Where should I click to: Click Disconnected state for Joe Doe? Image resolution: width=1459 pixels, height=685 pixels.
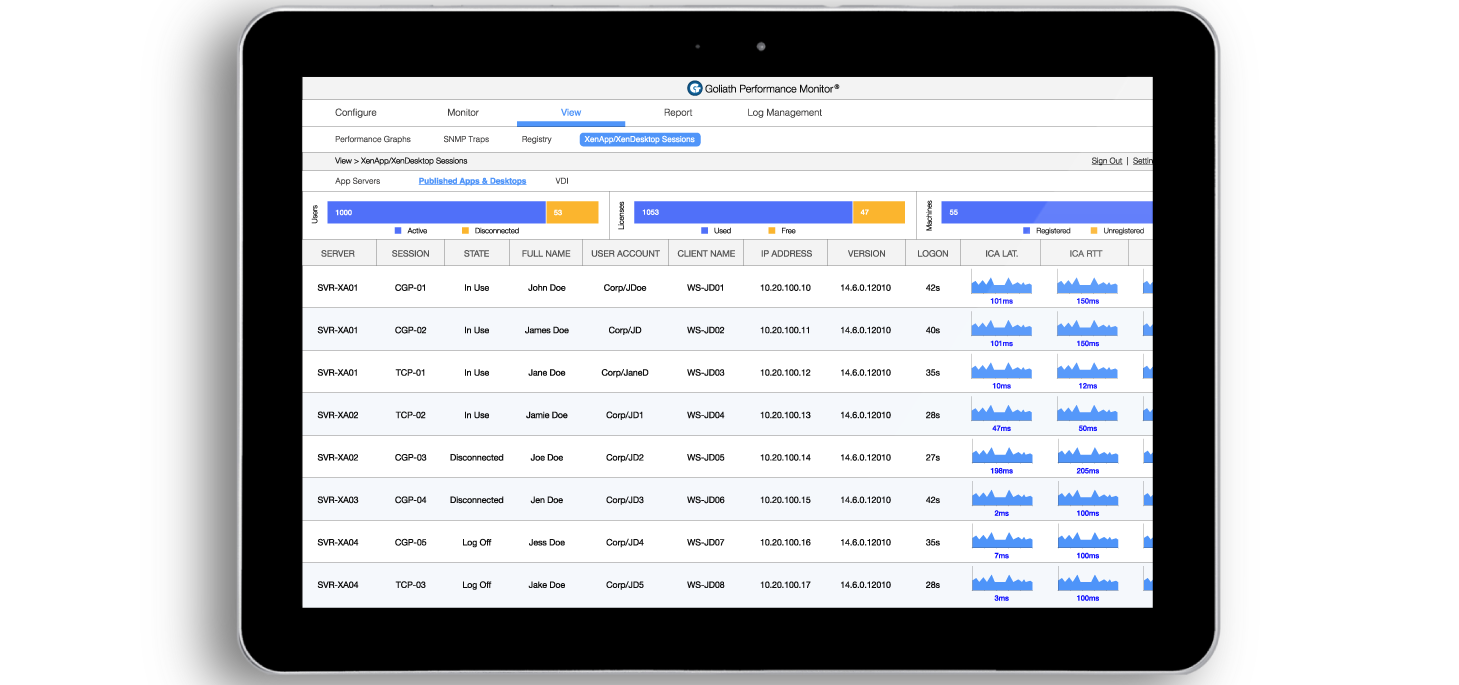pyautogui.click(x=477, y=458)
